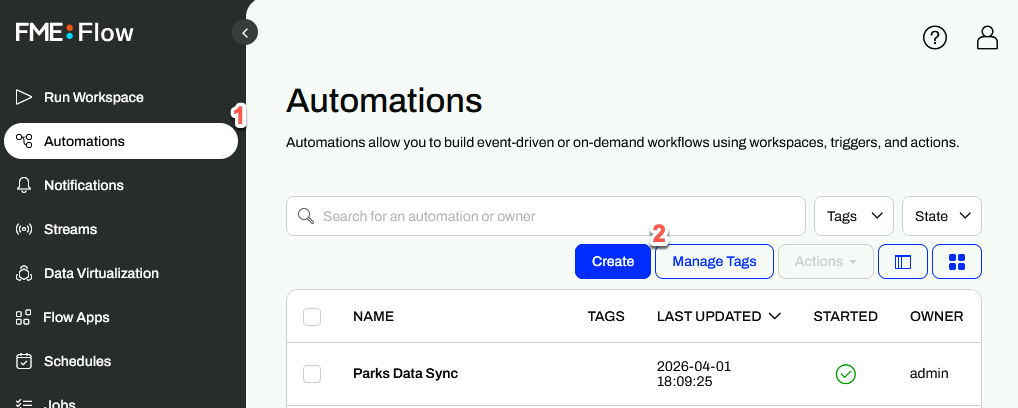Screen dimensions: 1018x408
Task: Sort by the STARTED column header
Action: [845, 316]
